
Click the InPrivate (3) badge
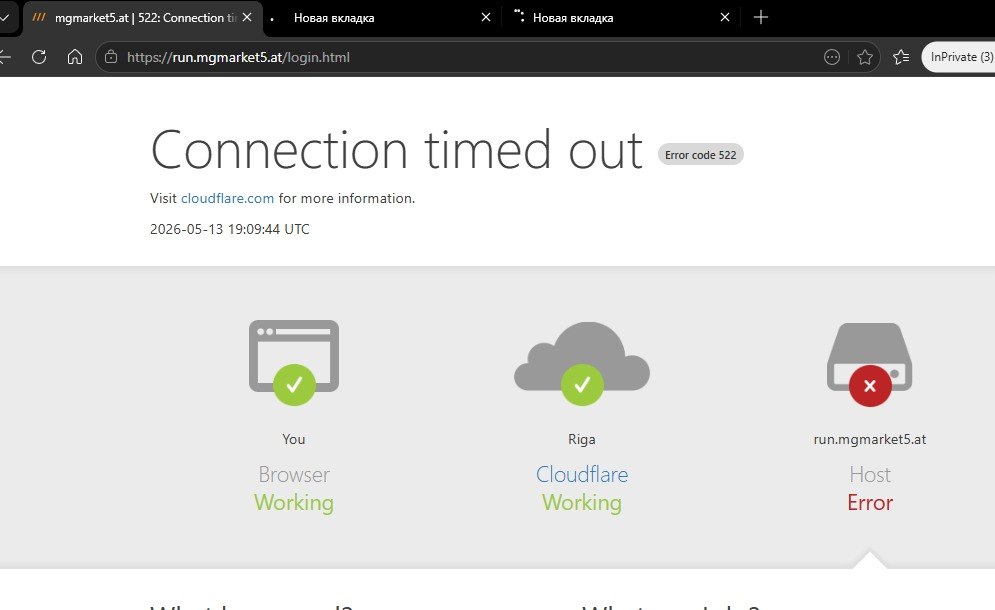pyautogui.click(x=959, y=57)
